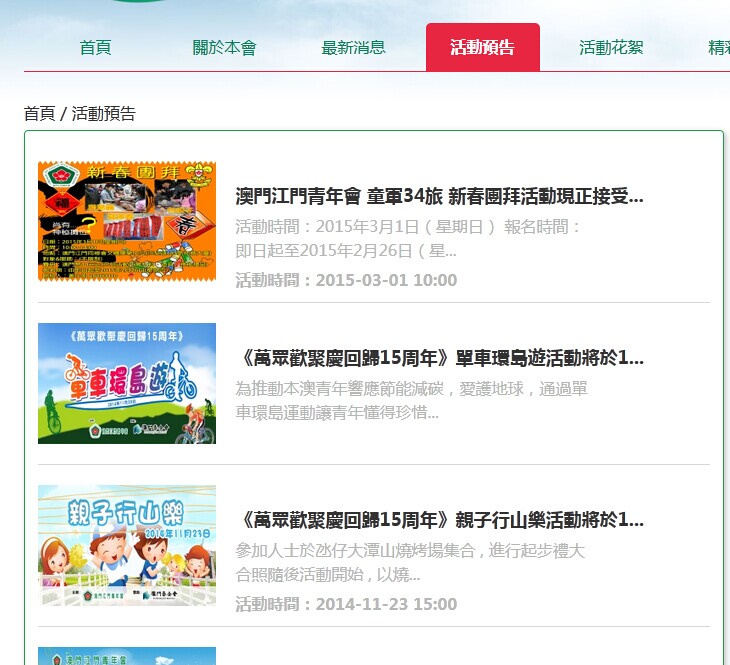Open the 親子行山樂活動 headline link
This screenshot has width=730, height=665.
[x=439, y=519]
